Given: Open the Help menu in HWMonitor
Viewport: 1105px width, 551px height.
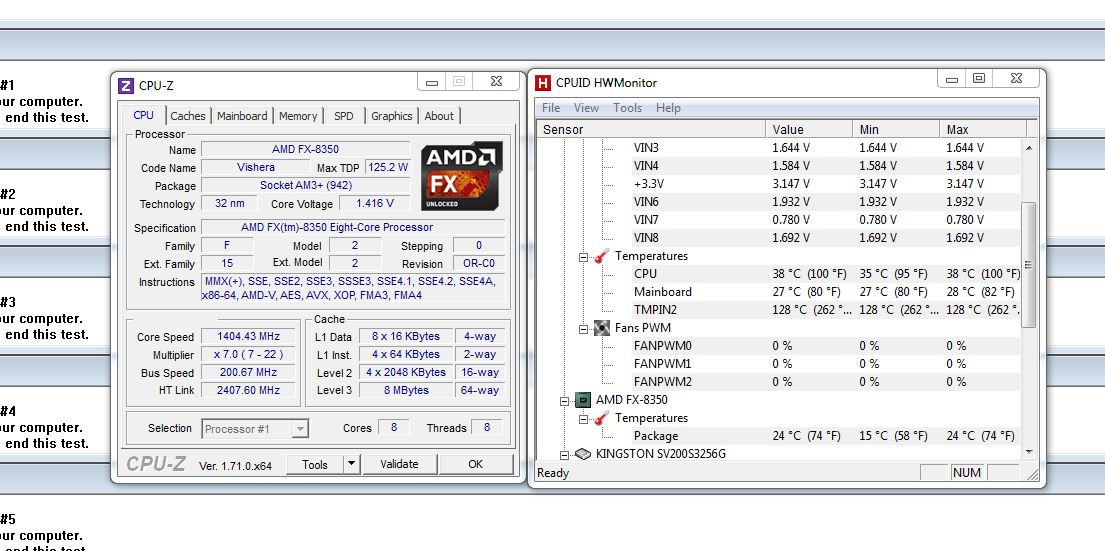Looking at the screenshot, I should (668, 108).
